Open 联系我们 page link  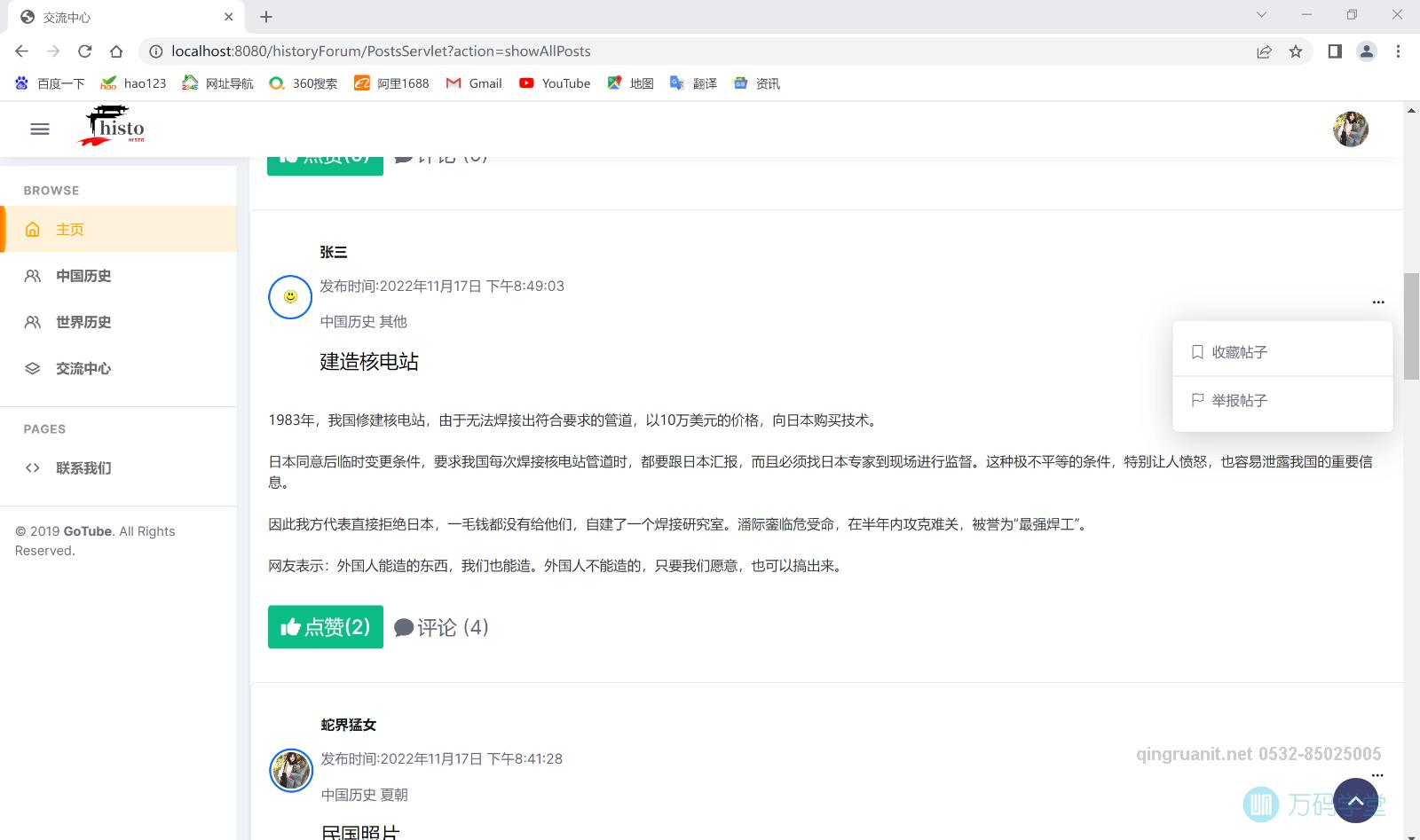point(83,468)
